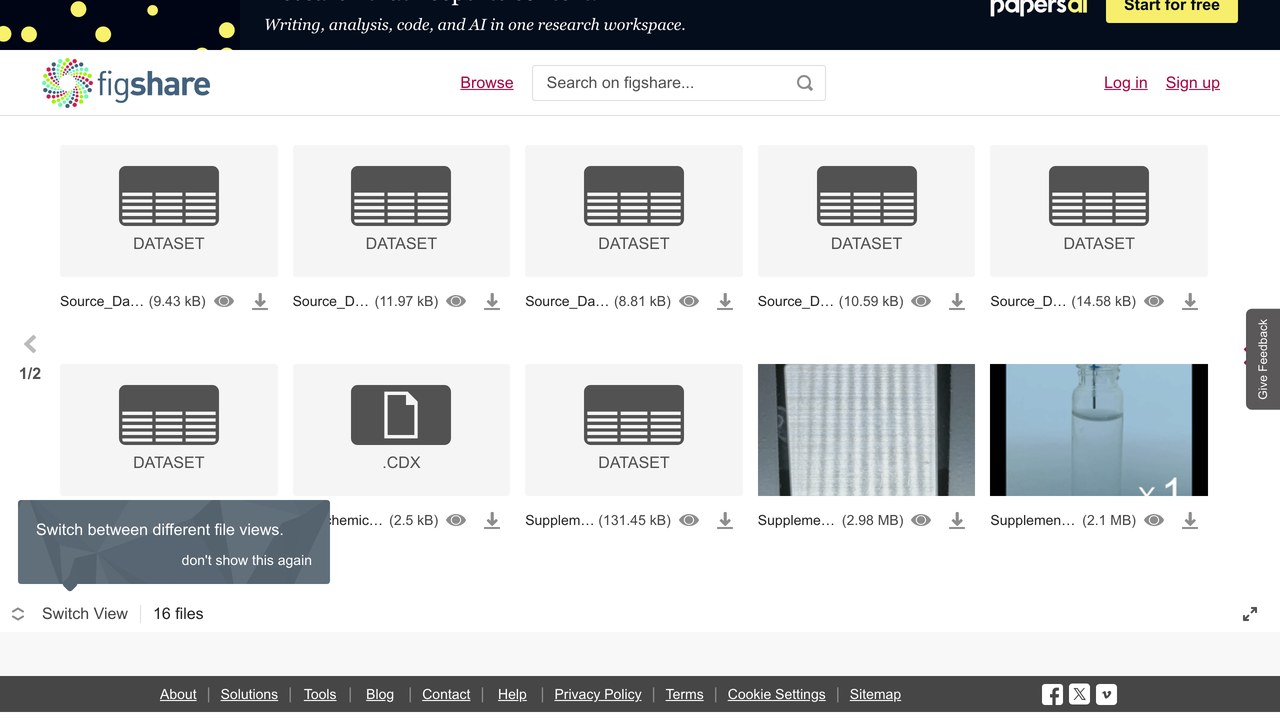Open the 2.1 MB vial video thumbnail

point(1099,430)
